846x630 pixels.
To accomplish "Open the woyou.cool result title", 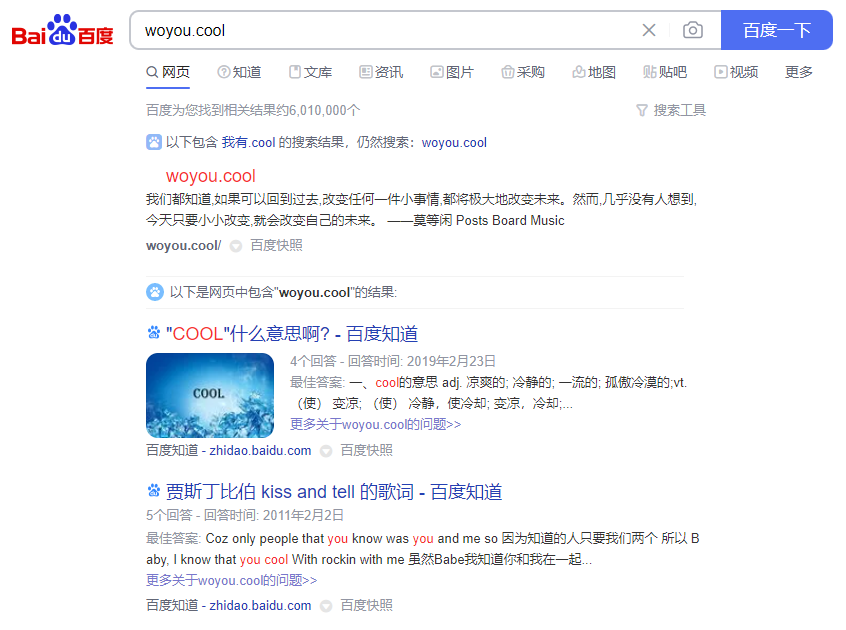I will (210, 176).
